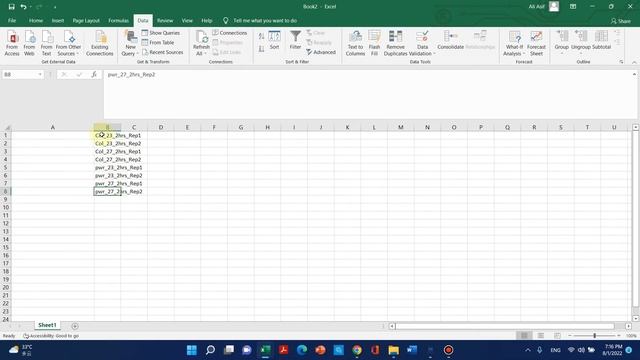Click the Windows Start button
The height and width of the screenshot is (360, 640).
click(x=191, y=350)
